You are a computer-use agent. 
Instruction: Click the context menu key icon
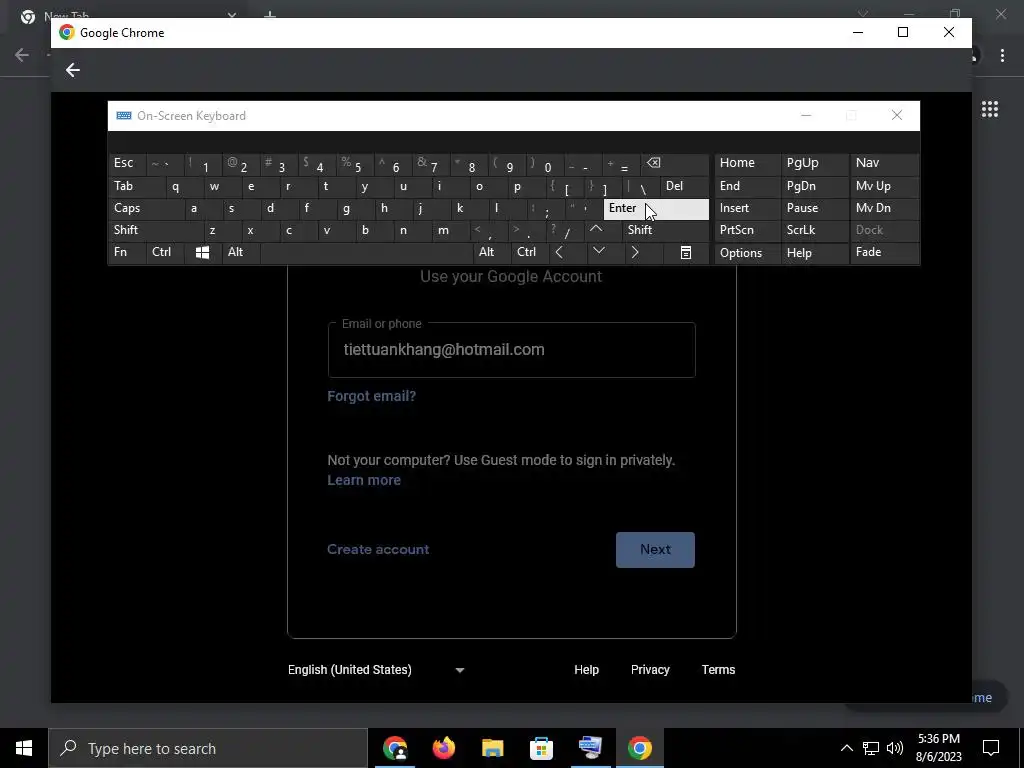(686, 253)
